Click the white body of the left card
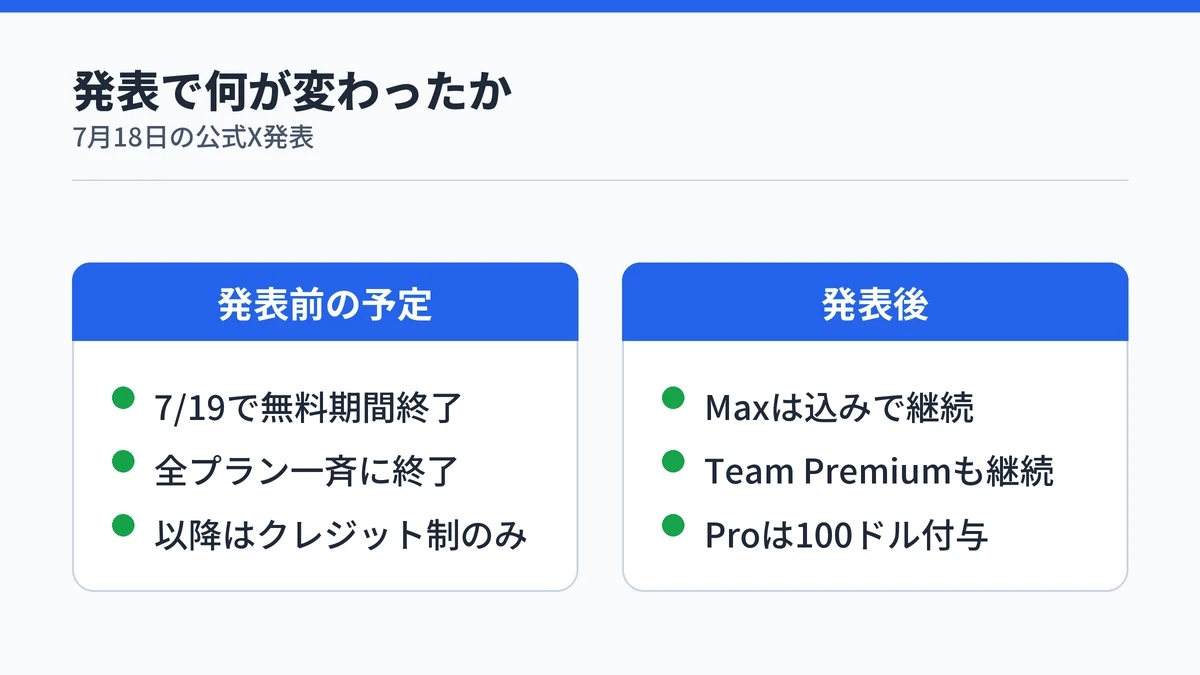 click(325, 465)
